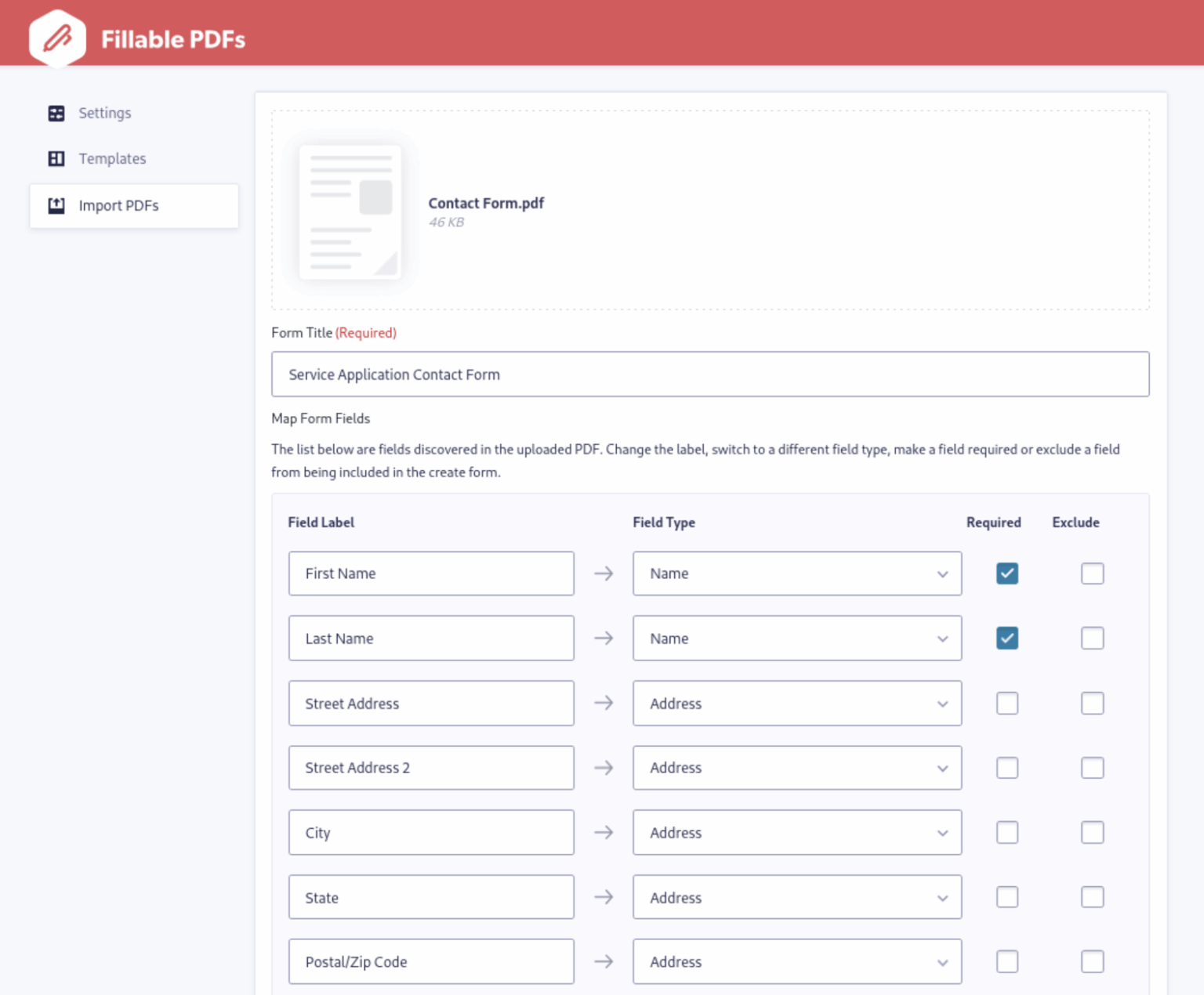Enable Exclude for Street Address 2
Screen dimensions: 1204x995
click(1092, 768)
